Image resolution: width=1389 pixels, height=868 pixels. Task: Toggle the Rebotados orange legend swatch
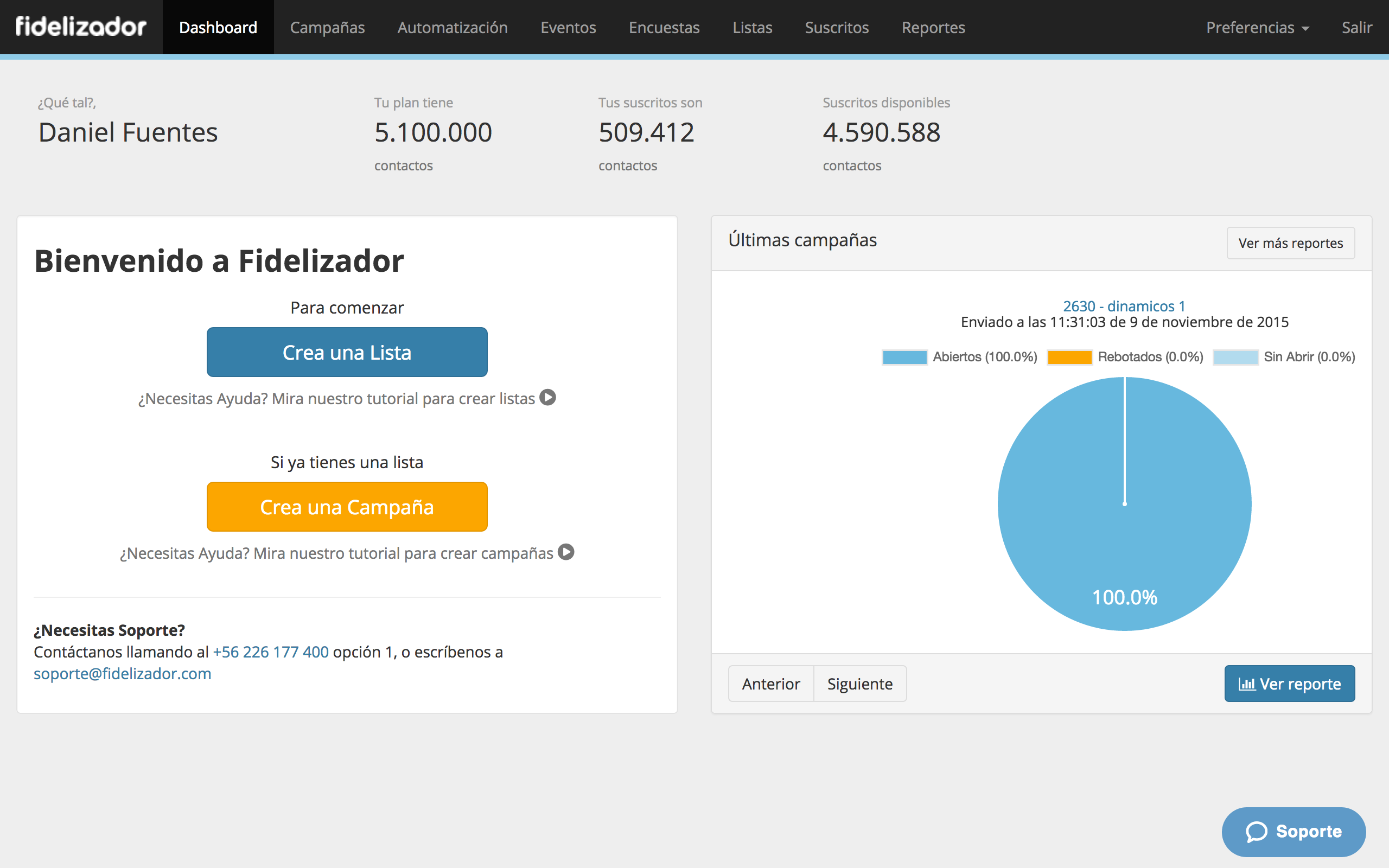1069,357
